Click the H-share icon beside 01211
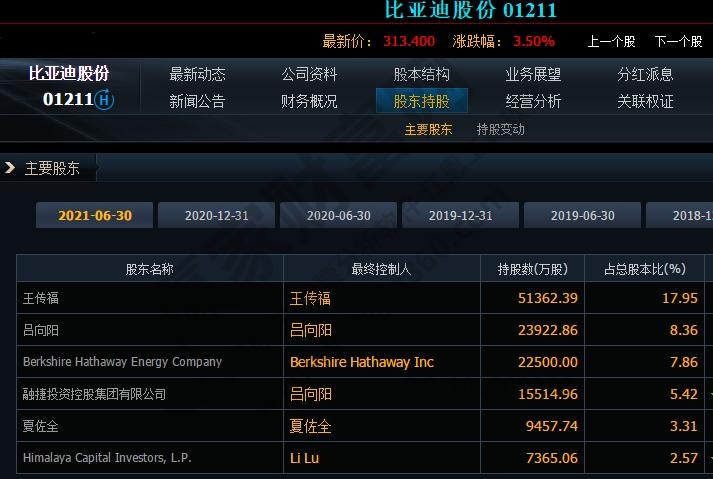 [105, 100]
